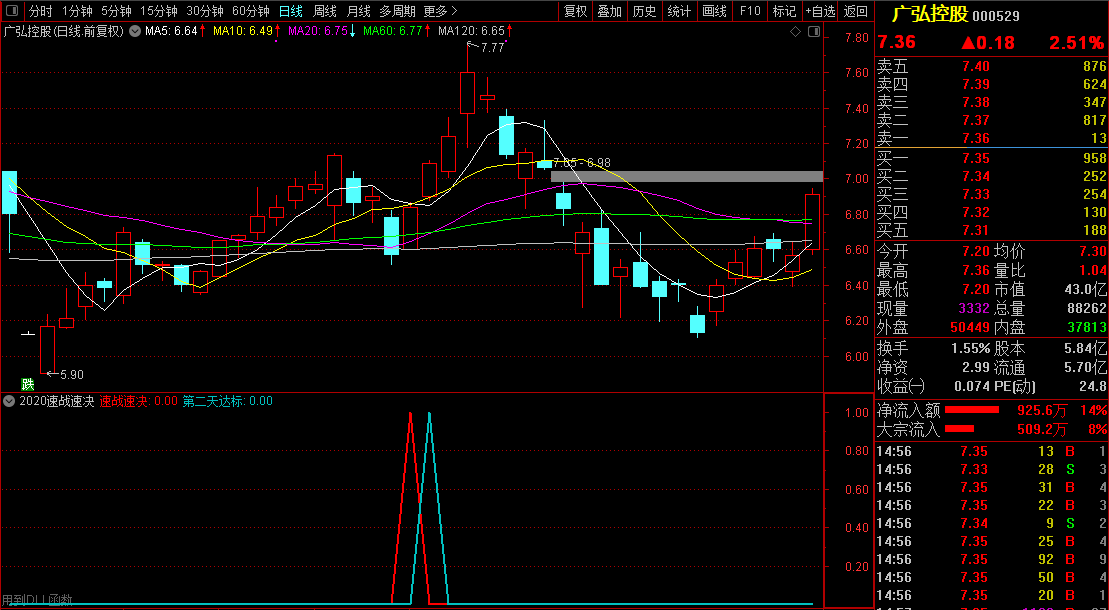
Task: Click the 返回 back button
Action: 856,11
